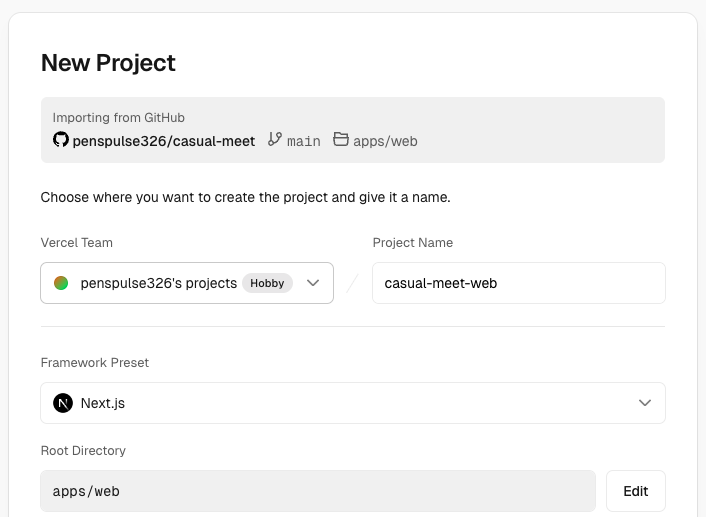Expand the Vercel Team dropdown chevron
This screenshot has width=706, height=517.
tap(313, 283)
